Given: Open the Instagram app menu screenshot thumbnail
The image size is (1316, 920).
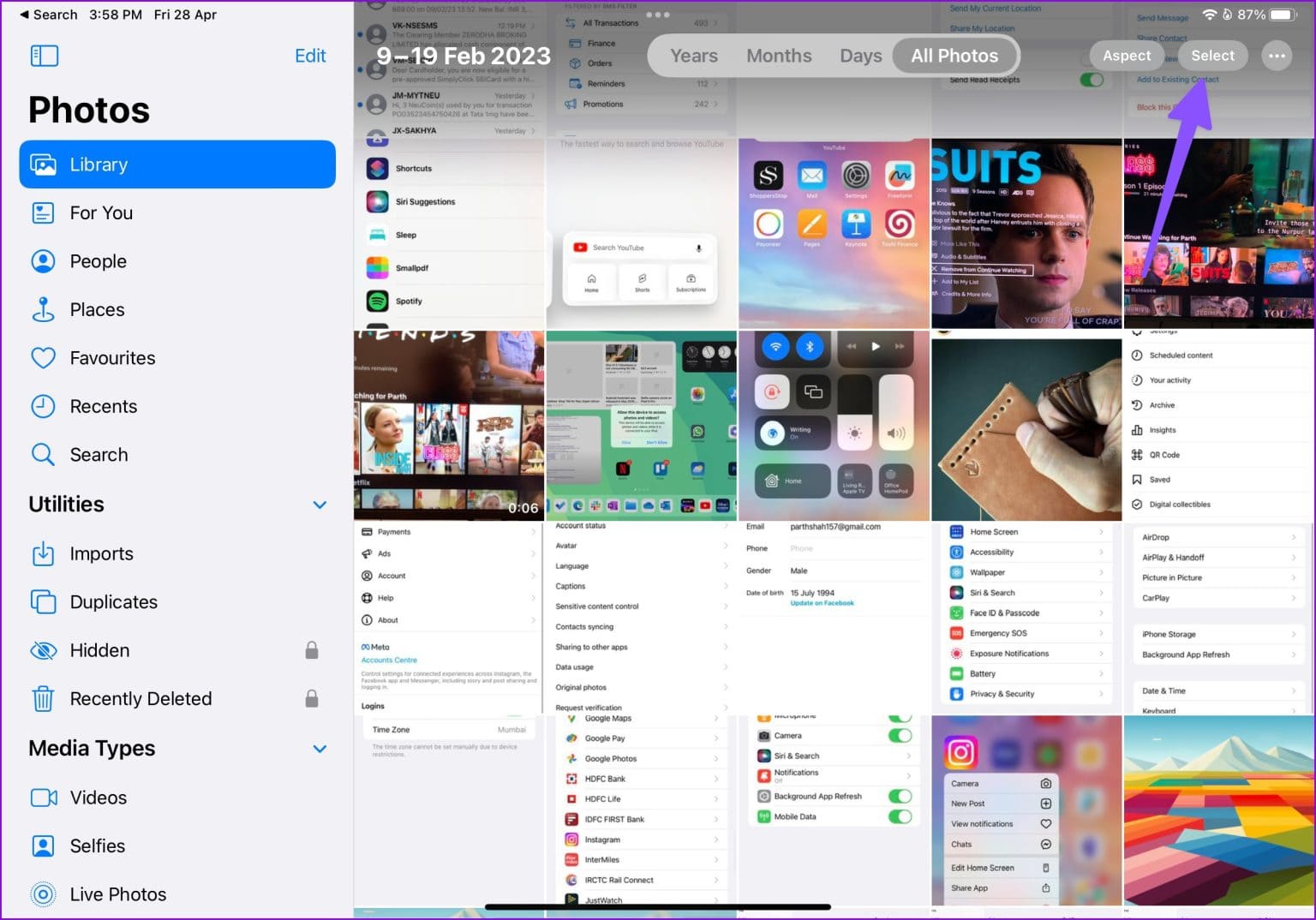Looking at the screenshot, I should [x=1026, y=810].
